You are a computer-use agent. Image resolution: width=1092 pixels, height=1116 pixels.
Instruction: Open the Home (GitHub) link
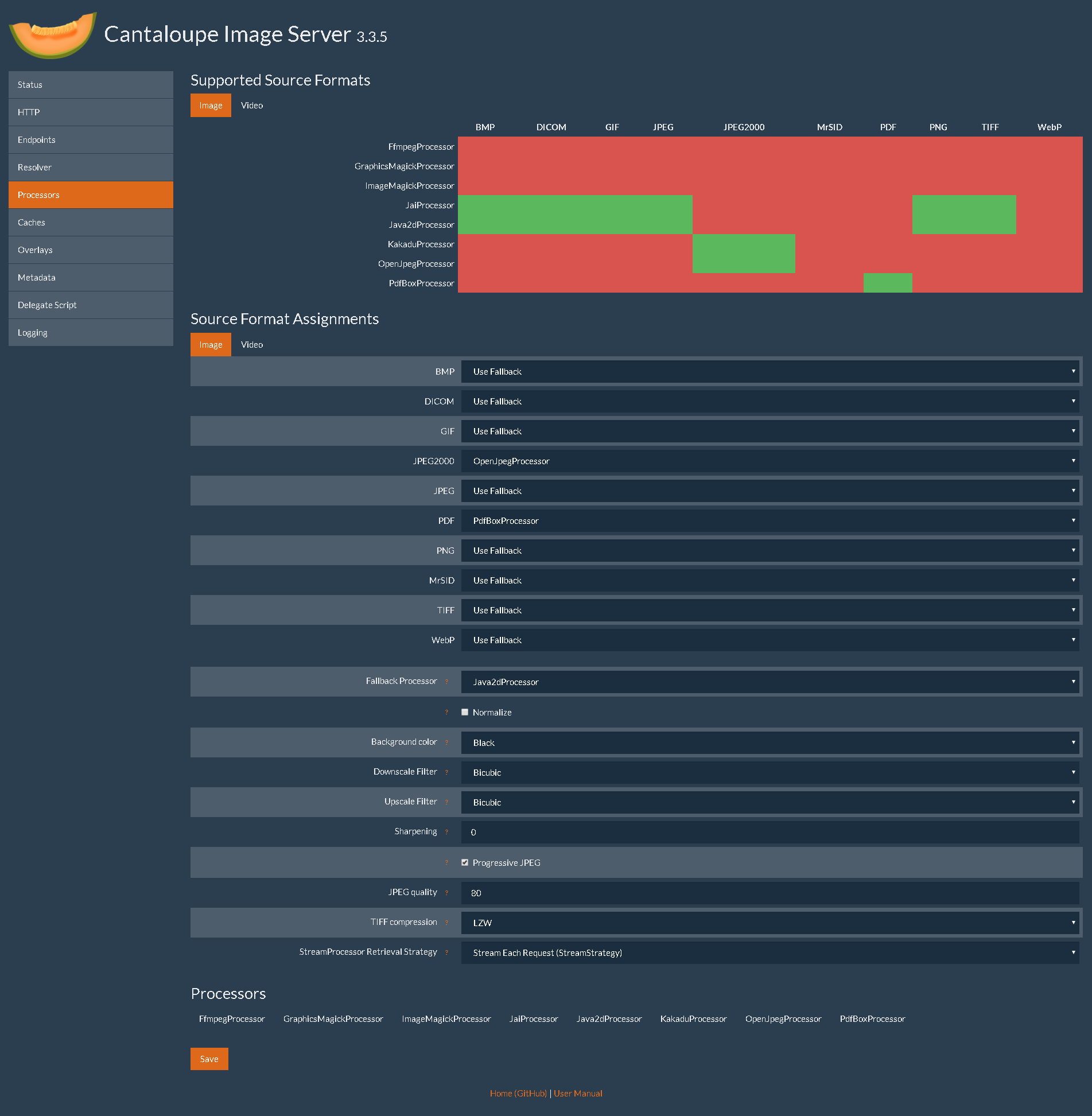[x=518, y=1094]
